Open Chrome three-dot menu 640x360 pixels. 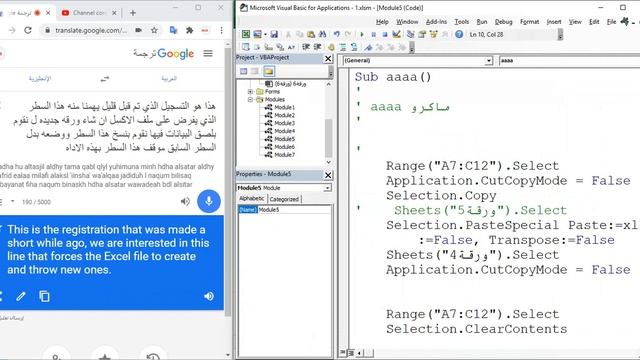coord(221,30)
